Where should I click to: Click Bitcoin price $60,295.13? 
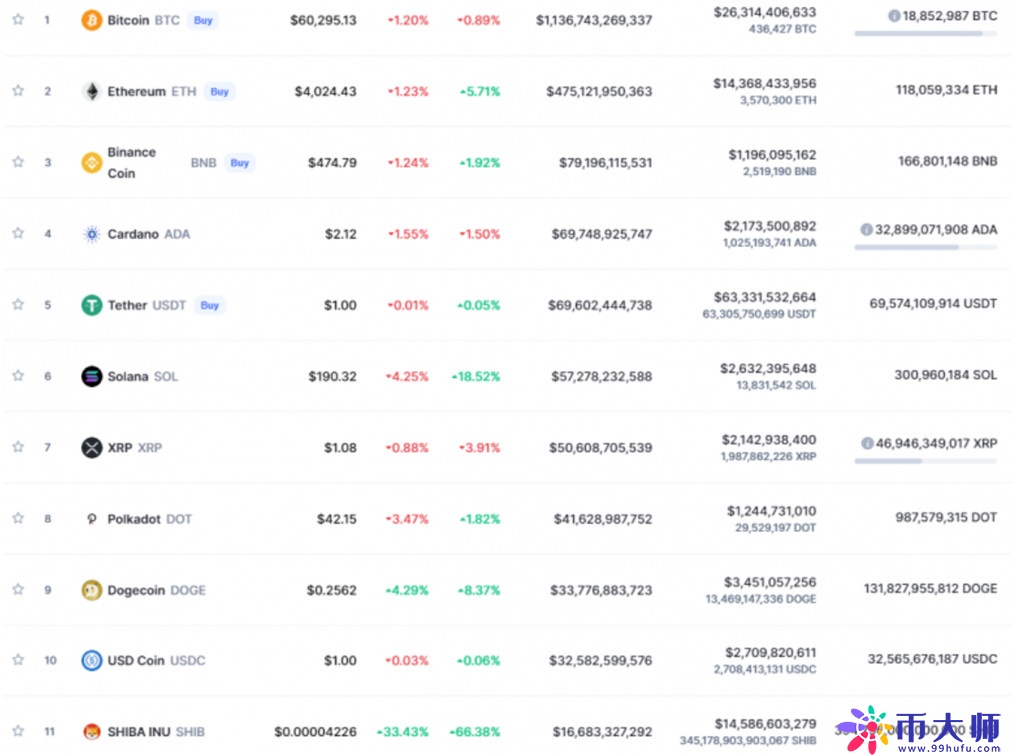pos(323,20)
